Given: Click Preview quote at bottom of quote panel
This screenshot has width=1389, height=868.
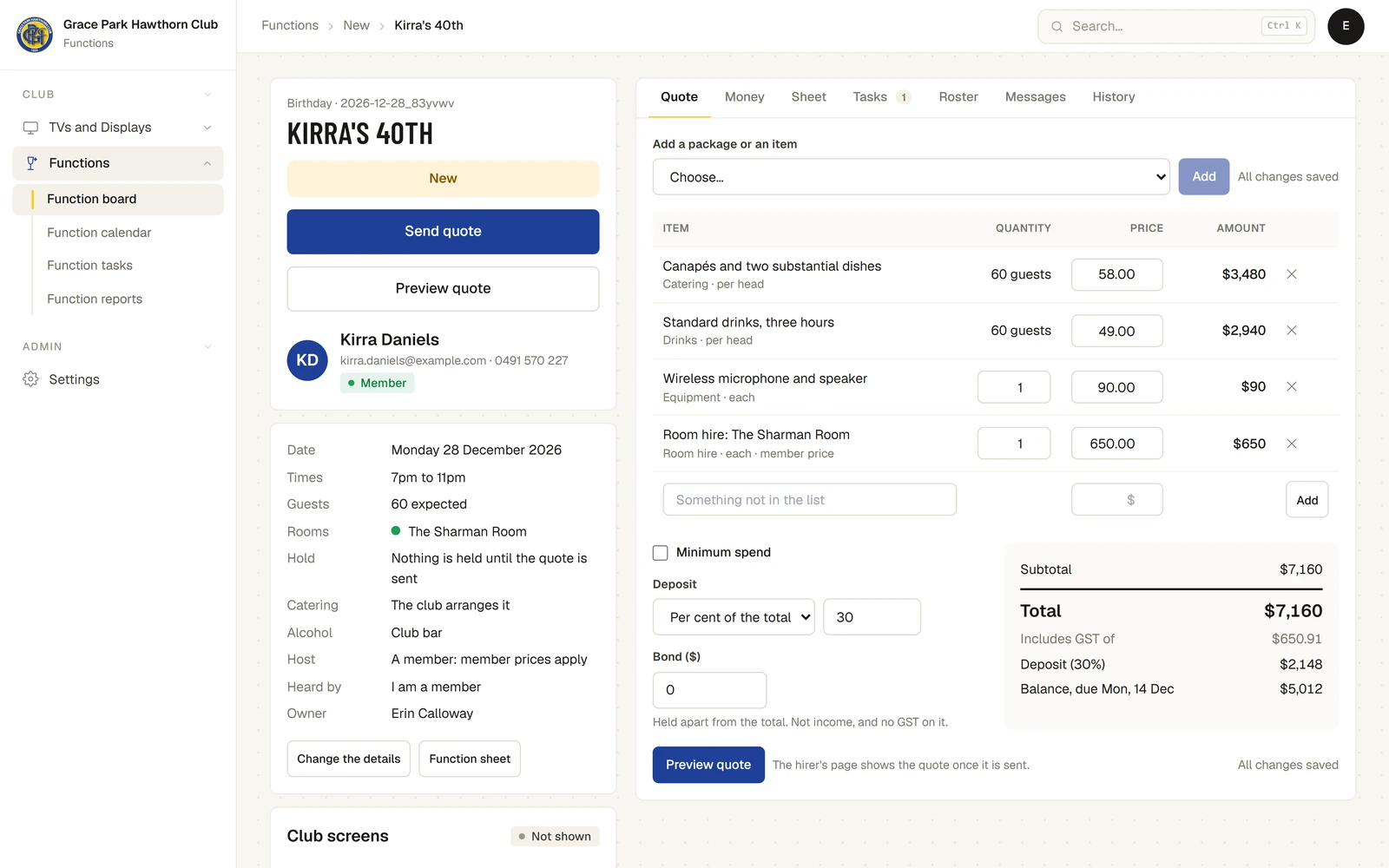Looking at the screenshot, I should pos(708,765).
